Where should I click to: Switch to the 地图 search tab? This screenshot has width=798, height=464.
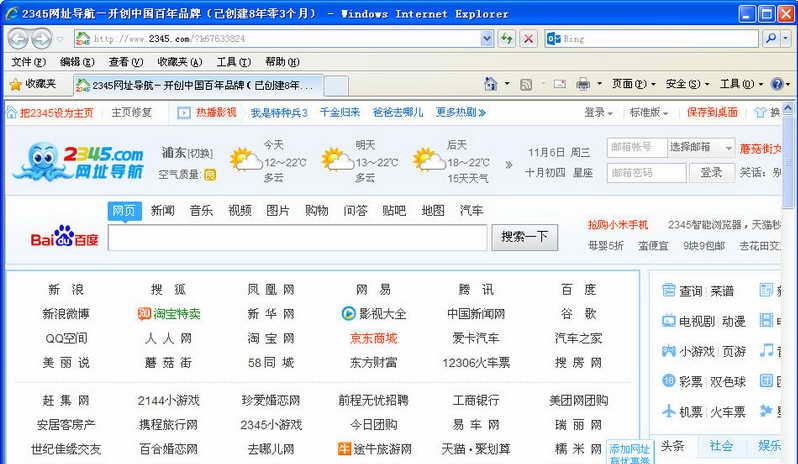(x=433, y=211)
